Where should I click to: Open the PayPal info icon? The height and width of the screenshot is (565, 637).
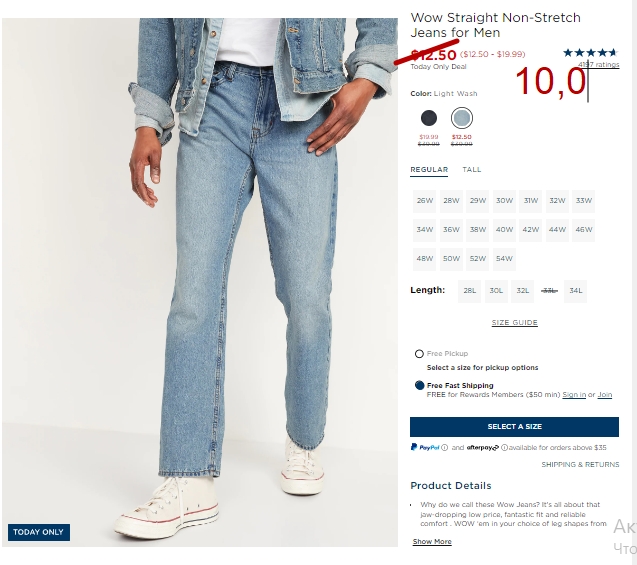(444, 448)
